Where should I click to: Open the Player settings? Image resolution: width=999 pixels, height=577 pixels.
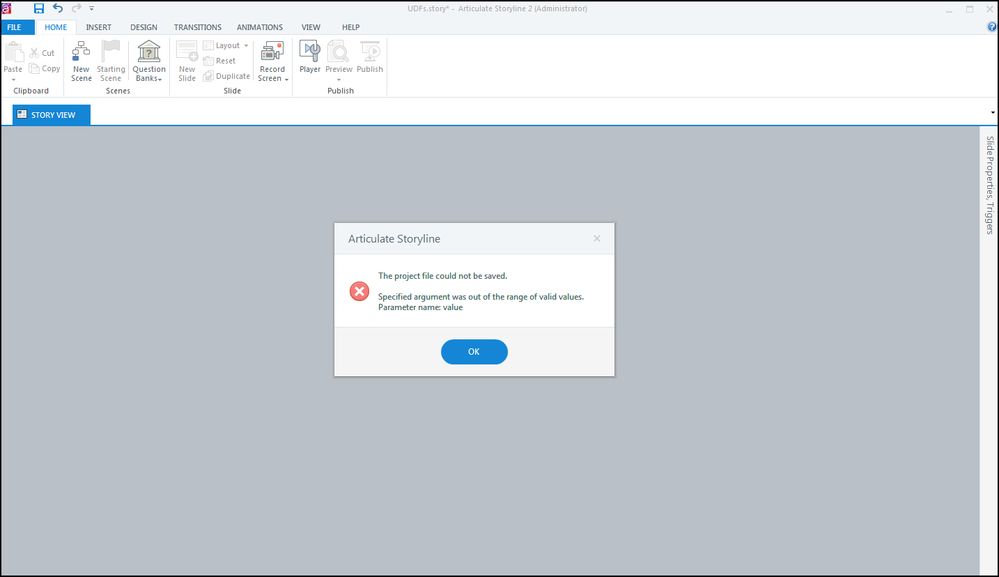tap(310, 52)
